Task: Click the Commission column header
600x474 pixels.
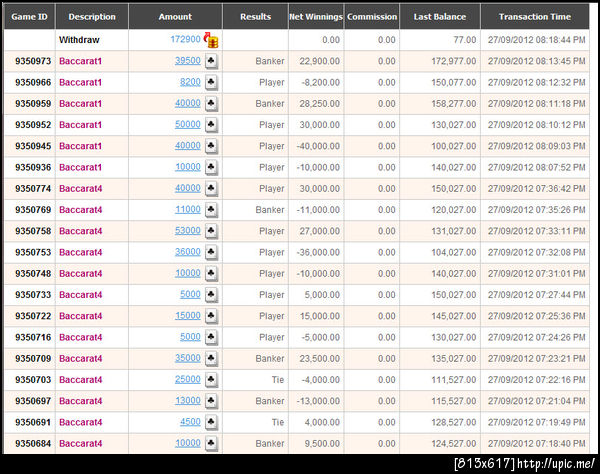Action: pyautogui.click(x=372, y=17)
